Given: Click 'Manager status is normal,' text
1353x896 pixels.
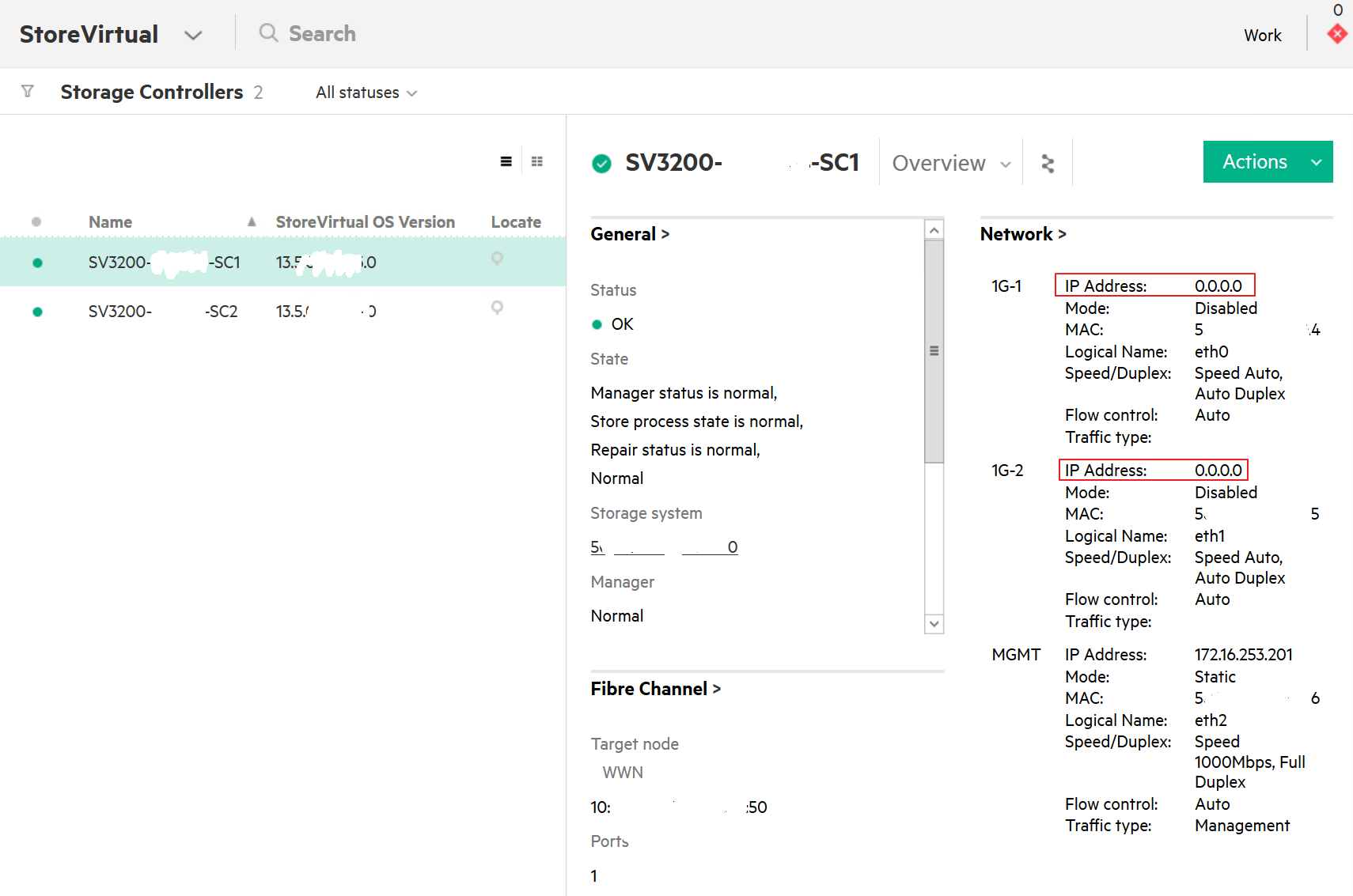Looking at the screenshot, I should click(684, 392).
